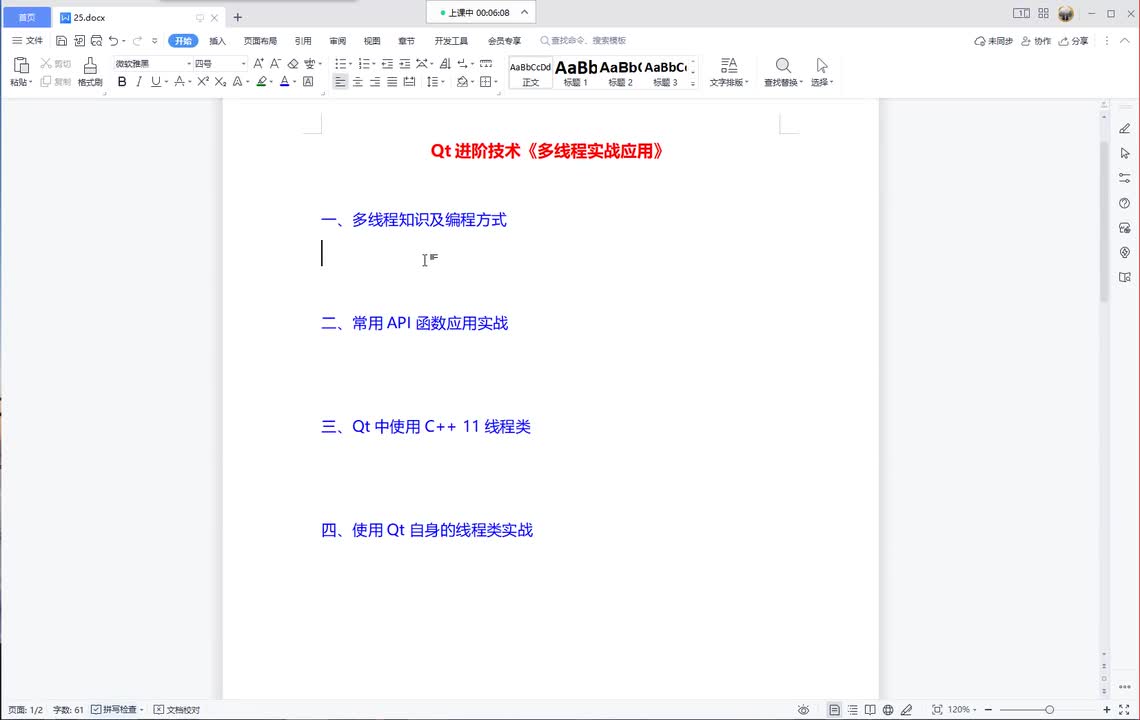Click the character border icon
The height and width of the screenshot is (720, 1140).
(308, 81)
